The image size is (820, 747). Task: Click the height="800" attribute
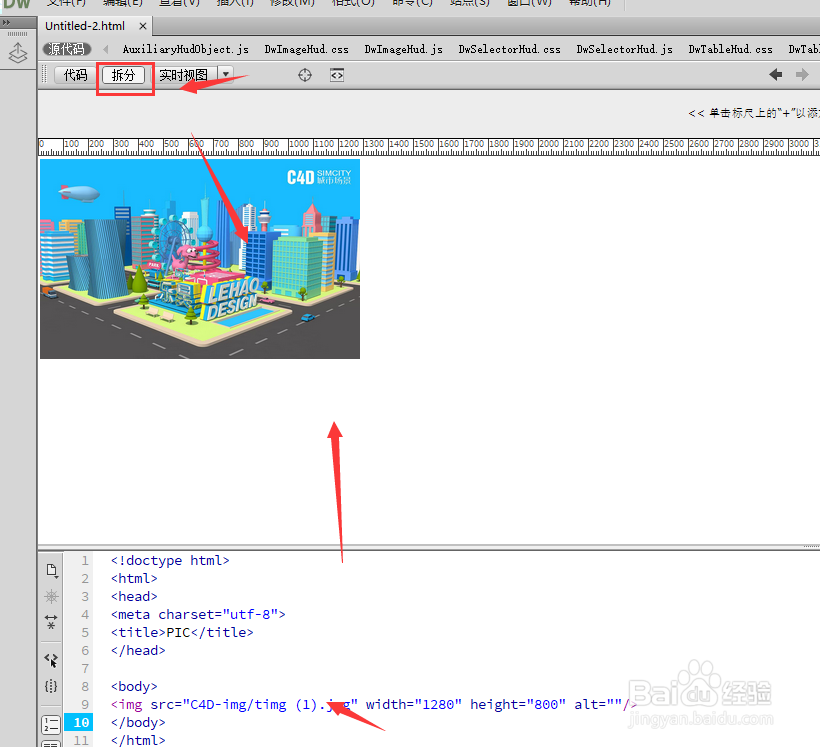pyautogui.click(x=518, y=705)
